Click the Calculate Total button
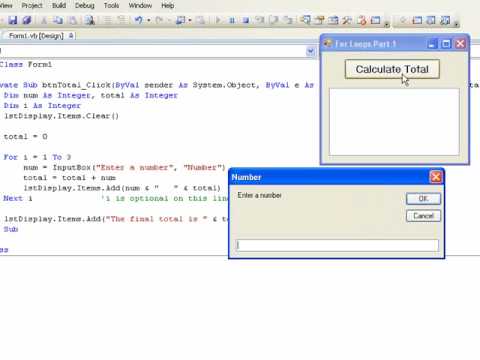 (392, 69)
